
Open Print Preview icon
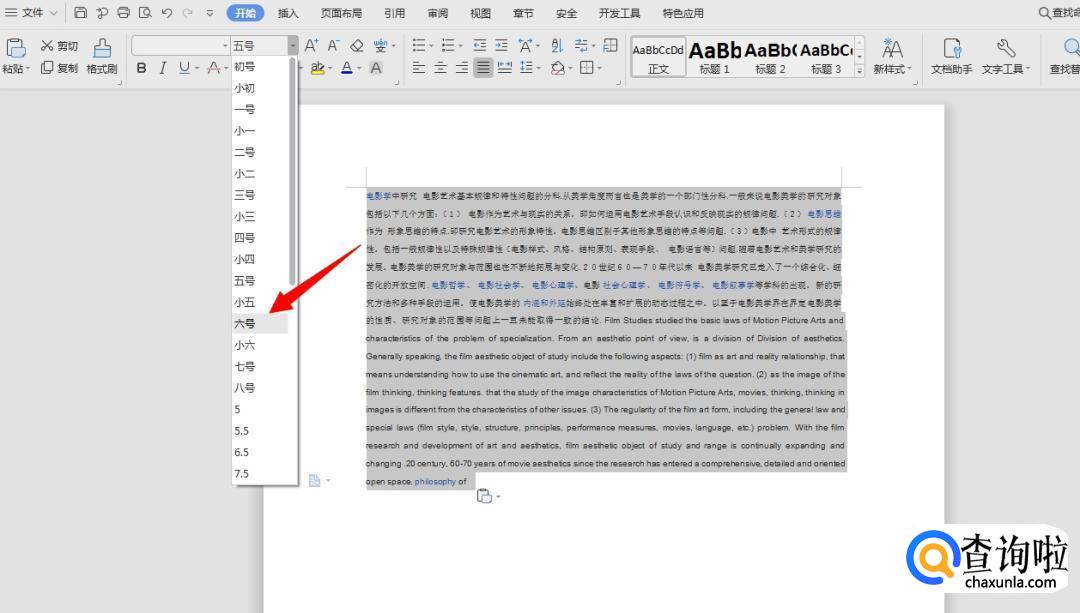145,12
